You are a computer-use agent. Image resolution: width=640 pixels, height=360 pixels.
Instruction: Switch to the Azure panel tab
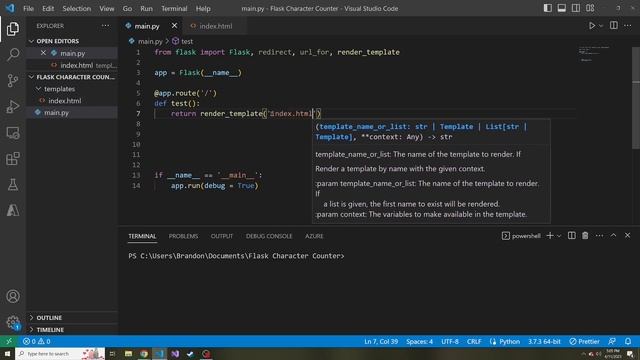pyautogui.click(x=314, y=236)
